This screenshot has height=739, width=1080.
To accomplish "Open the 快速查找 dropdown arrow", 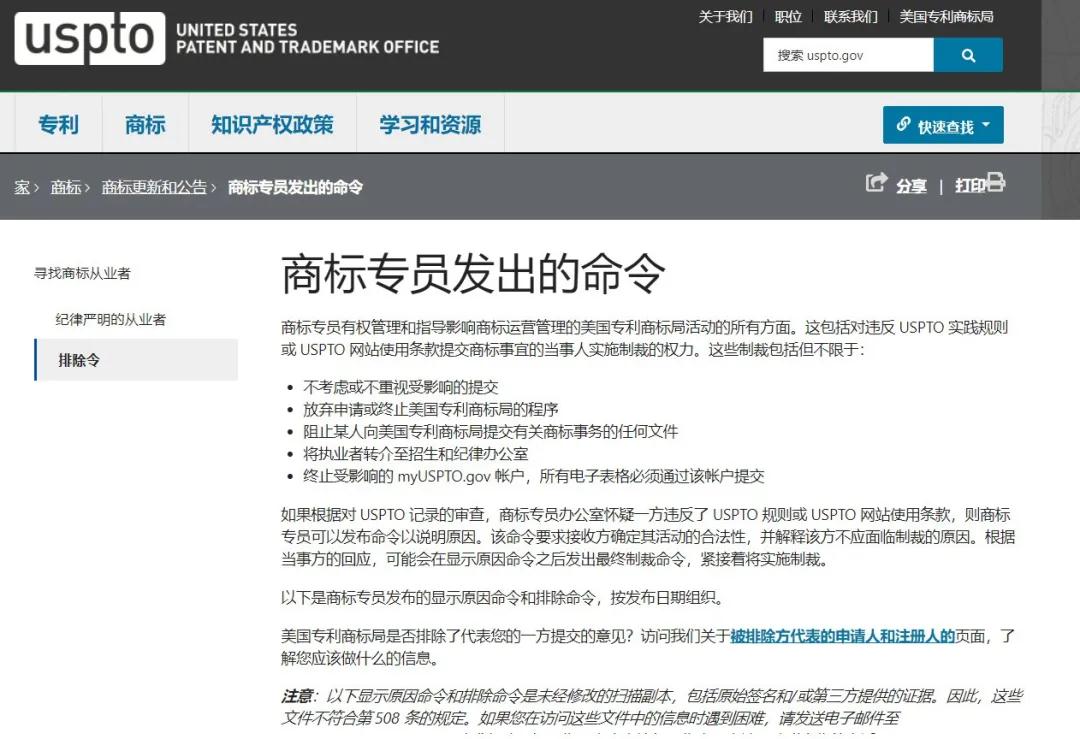I will tap(986, 125).
